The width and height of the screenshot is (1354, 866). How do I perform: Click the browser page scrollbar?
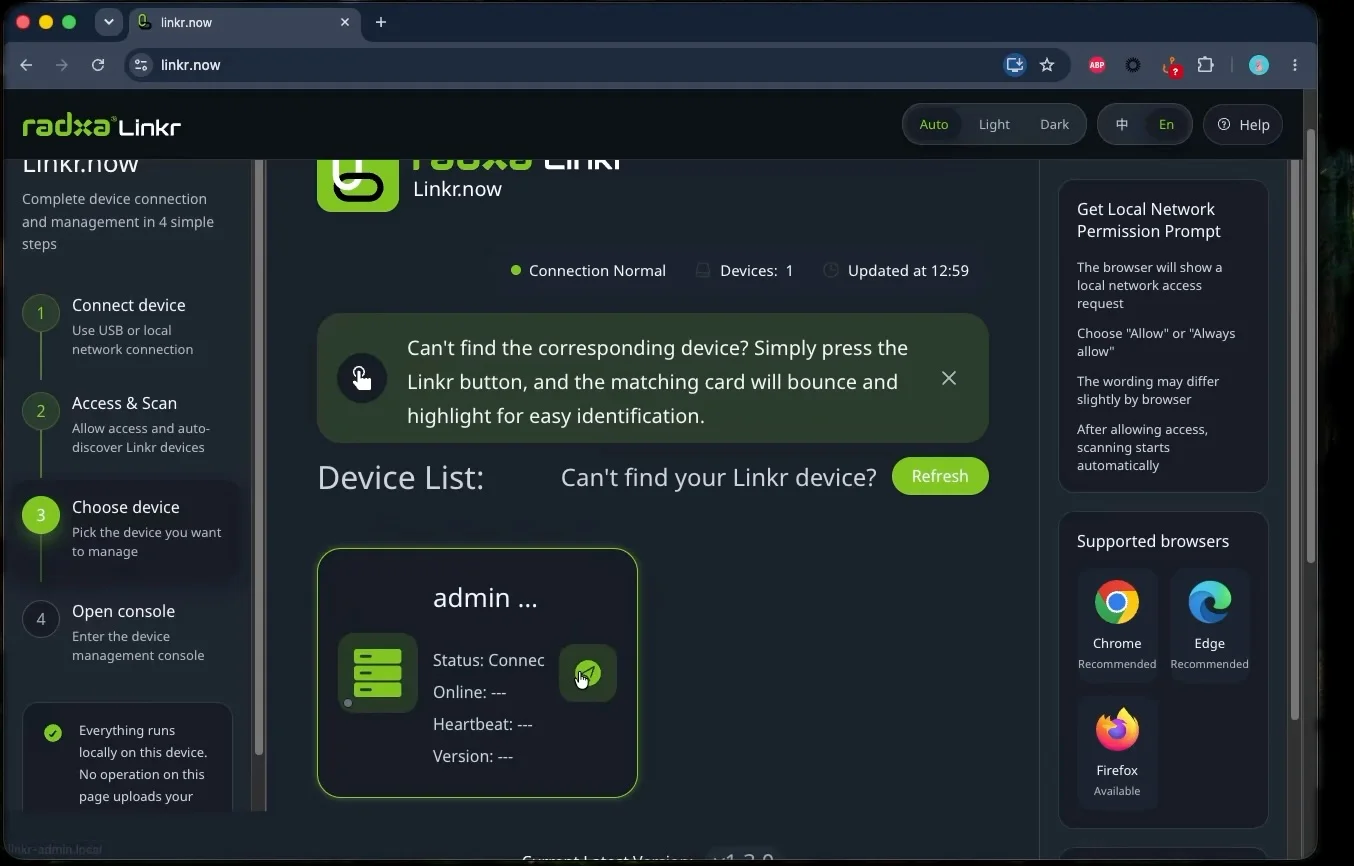(1310, 346)
